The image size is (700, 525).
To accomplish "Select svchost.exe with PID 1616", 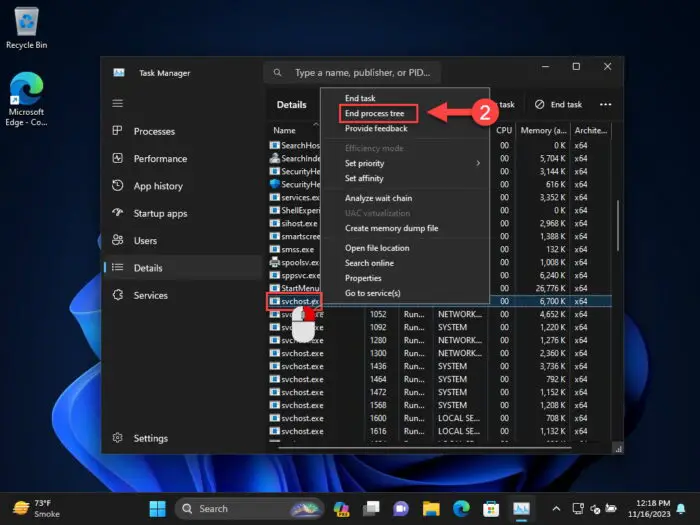I will pyautogui.click(x=440, y=431).
